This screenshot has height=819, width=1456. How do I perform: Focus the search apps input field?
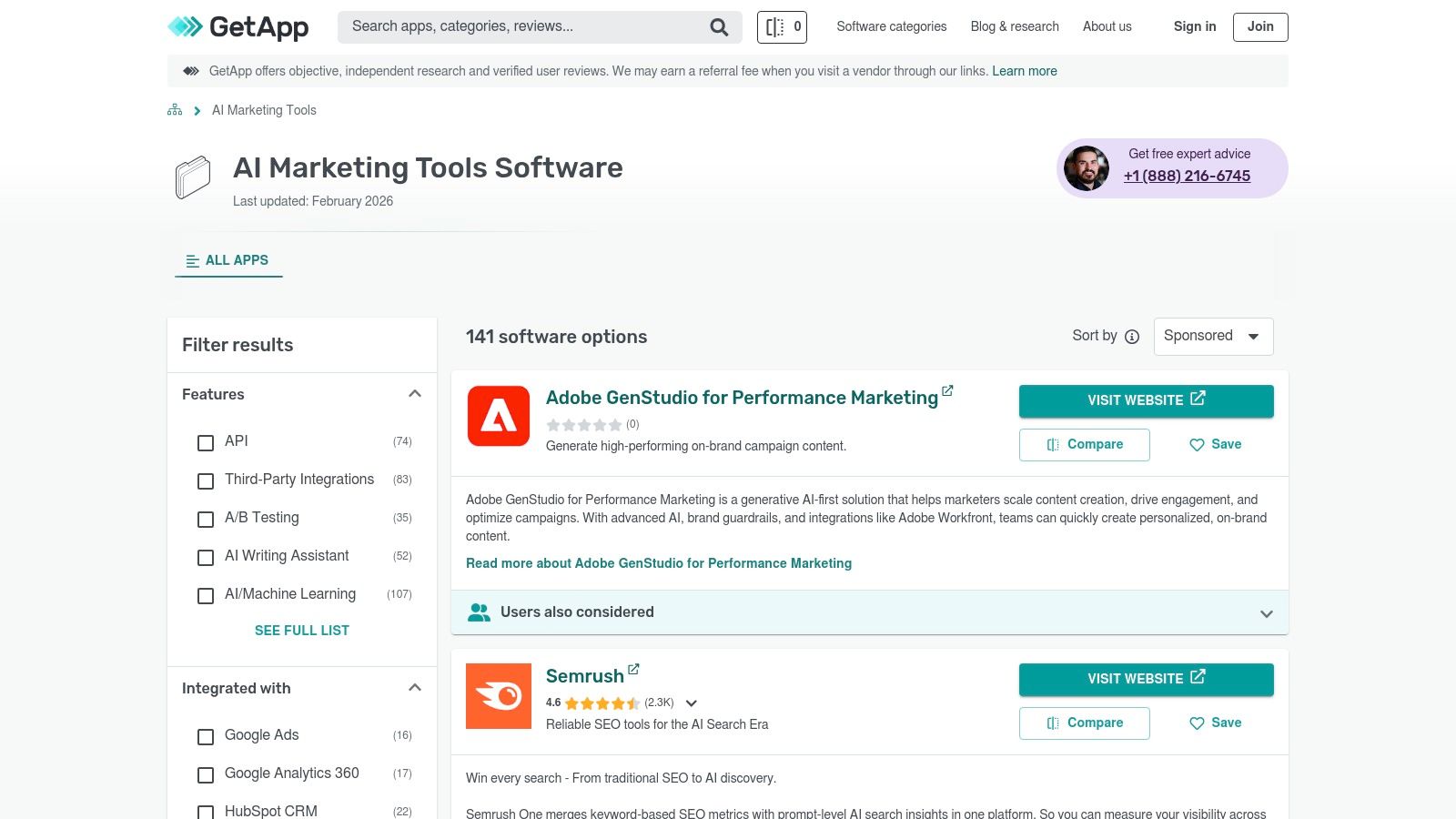[x=523, y=27]
